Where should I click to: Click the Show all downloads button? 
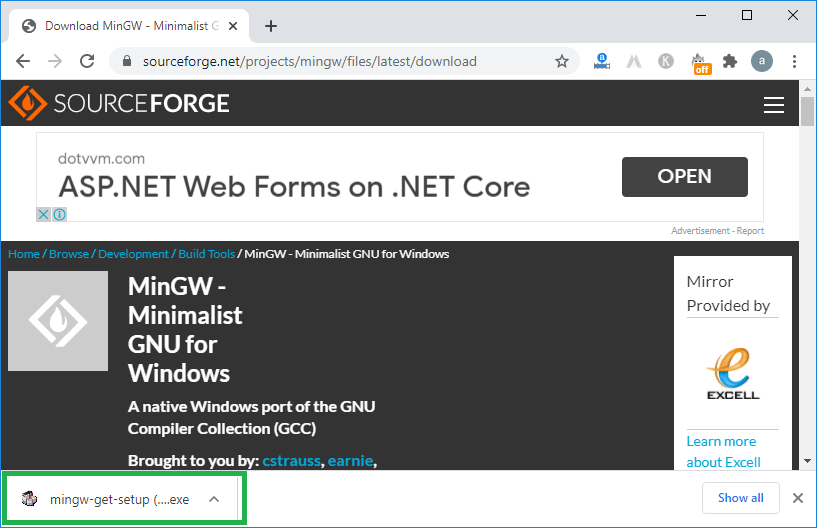coord(740,498)
